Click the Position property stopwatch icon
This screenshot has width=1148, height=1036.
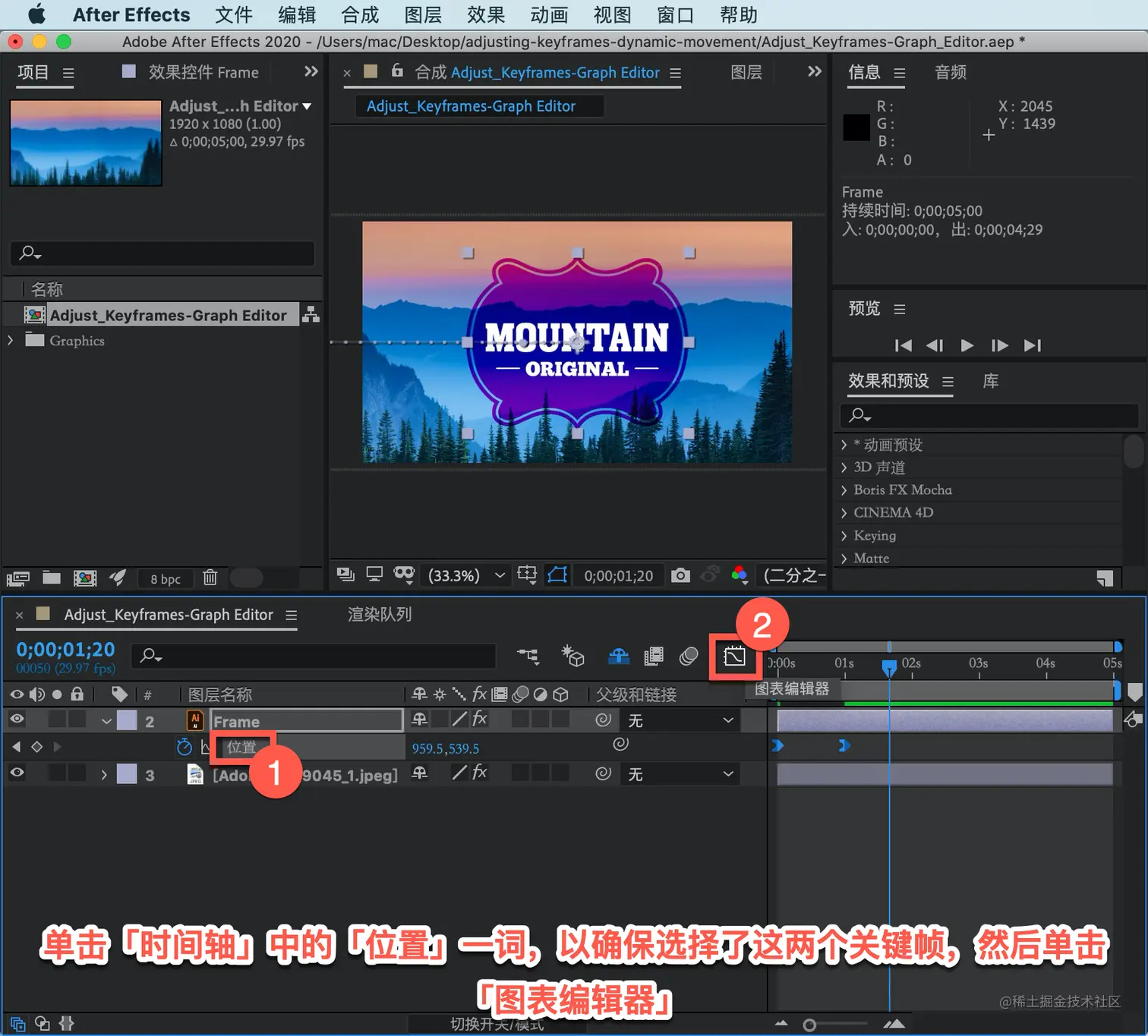184,747
